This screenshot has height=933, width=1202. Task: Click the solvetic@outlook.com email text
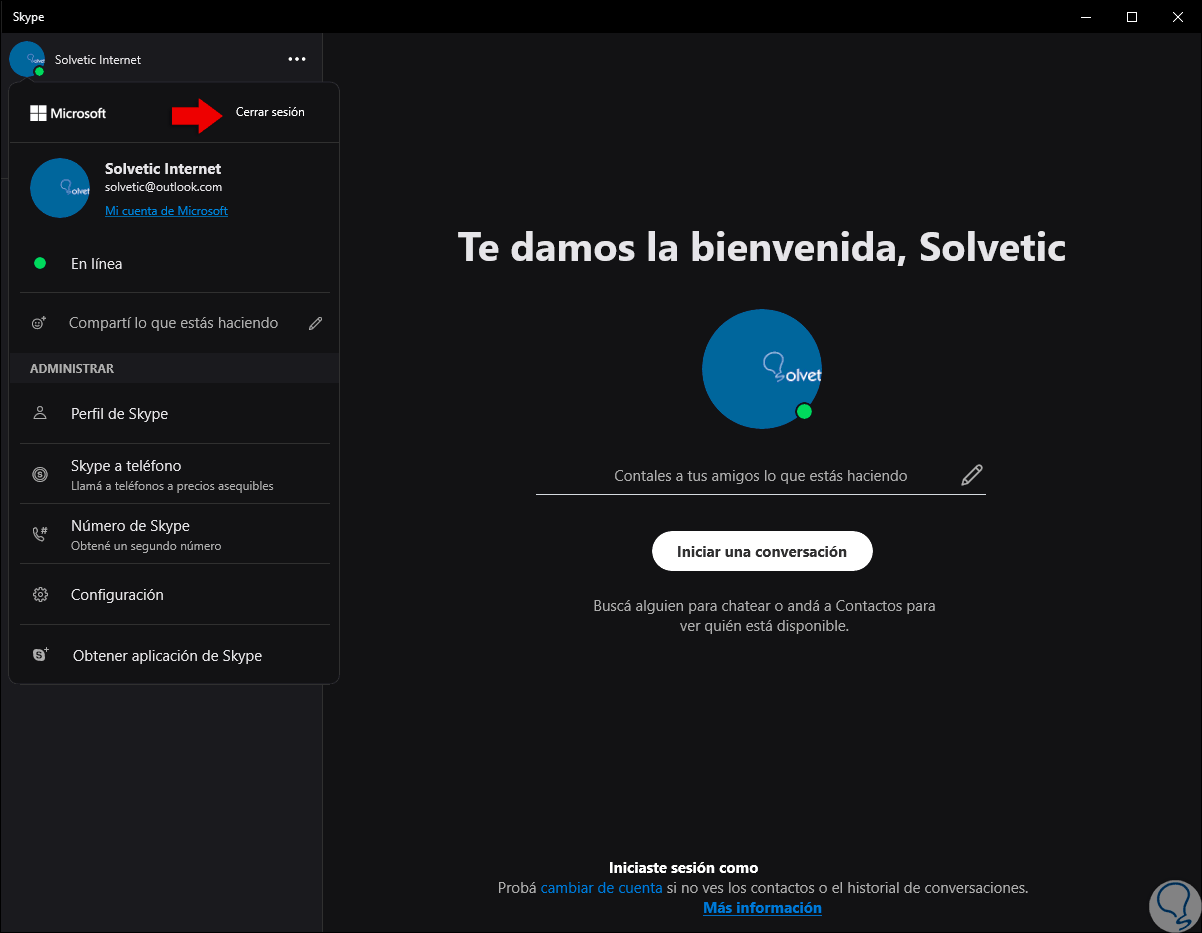click(x=163, y=187)
